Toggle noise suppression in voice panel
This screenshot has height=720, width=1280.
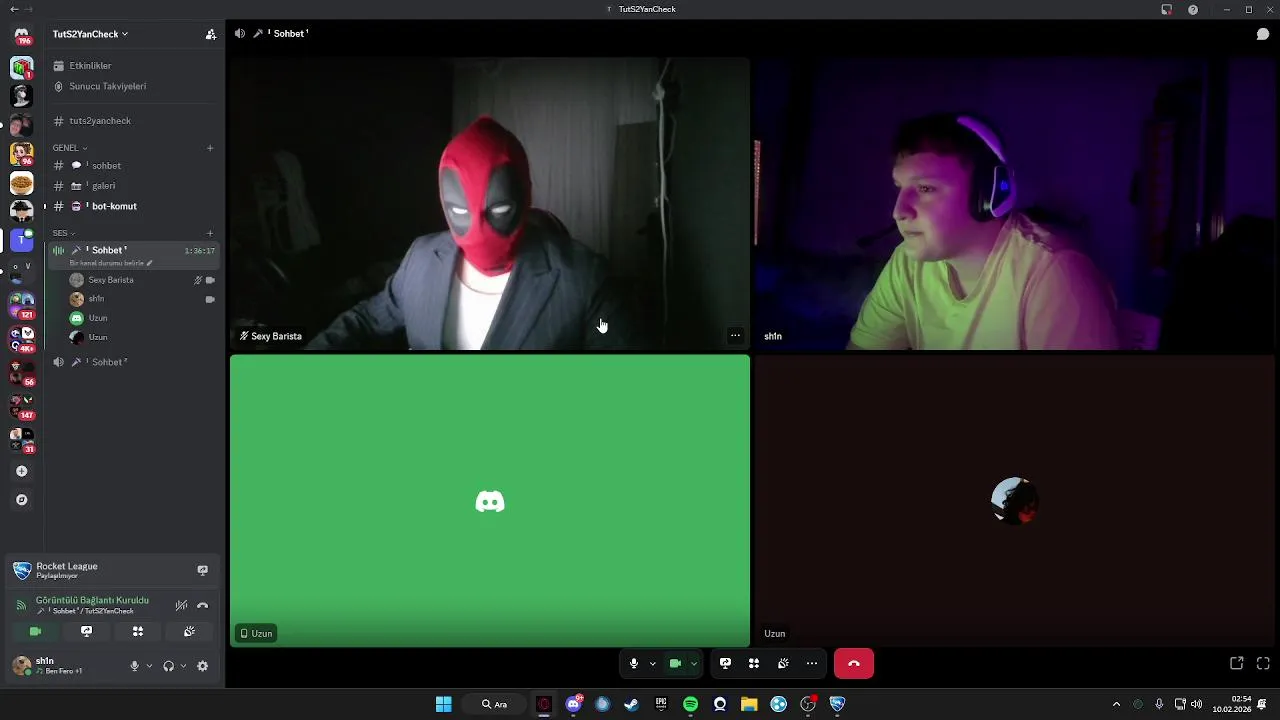[181, 605]
